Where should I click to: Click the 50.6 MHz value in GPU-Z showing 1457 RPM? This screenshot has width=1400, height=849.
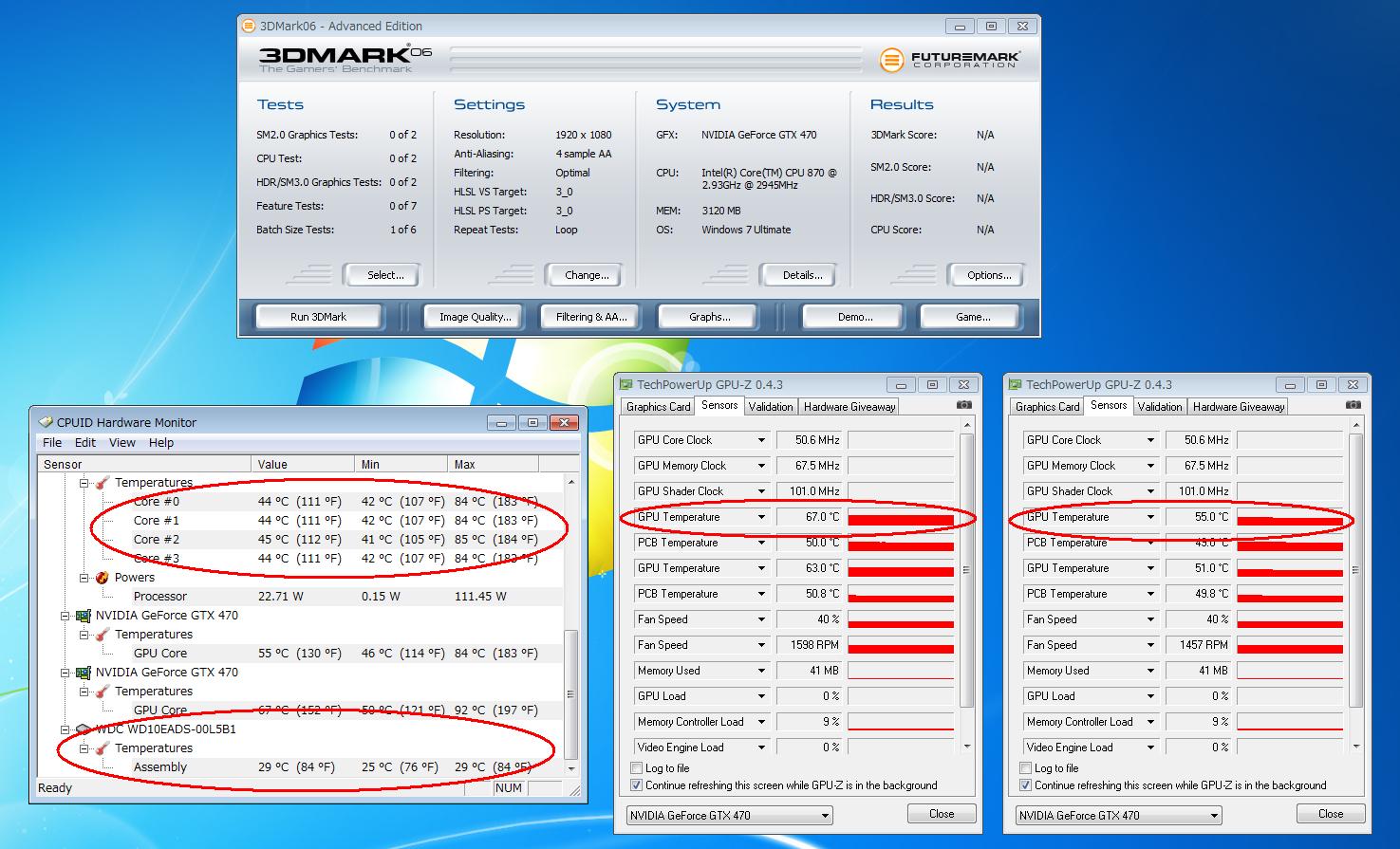(x=1199, y=440)
